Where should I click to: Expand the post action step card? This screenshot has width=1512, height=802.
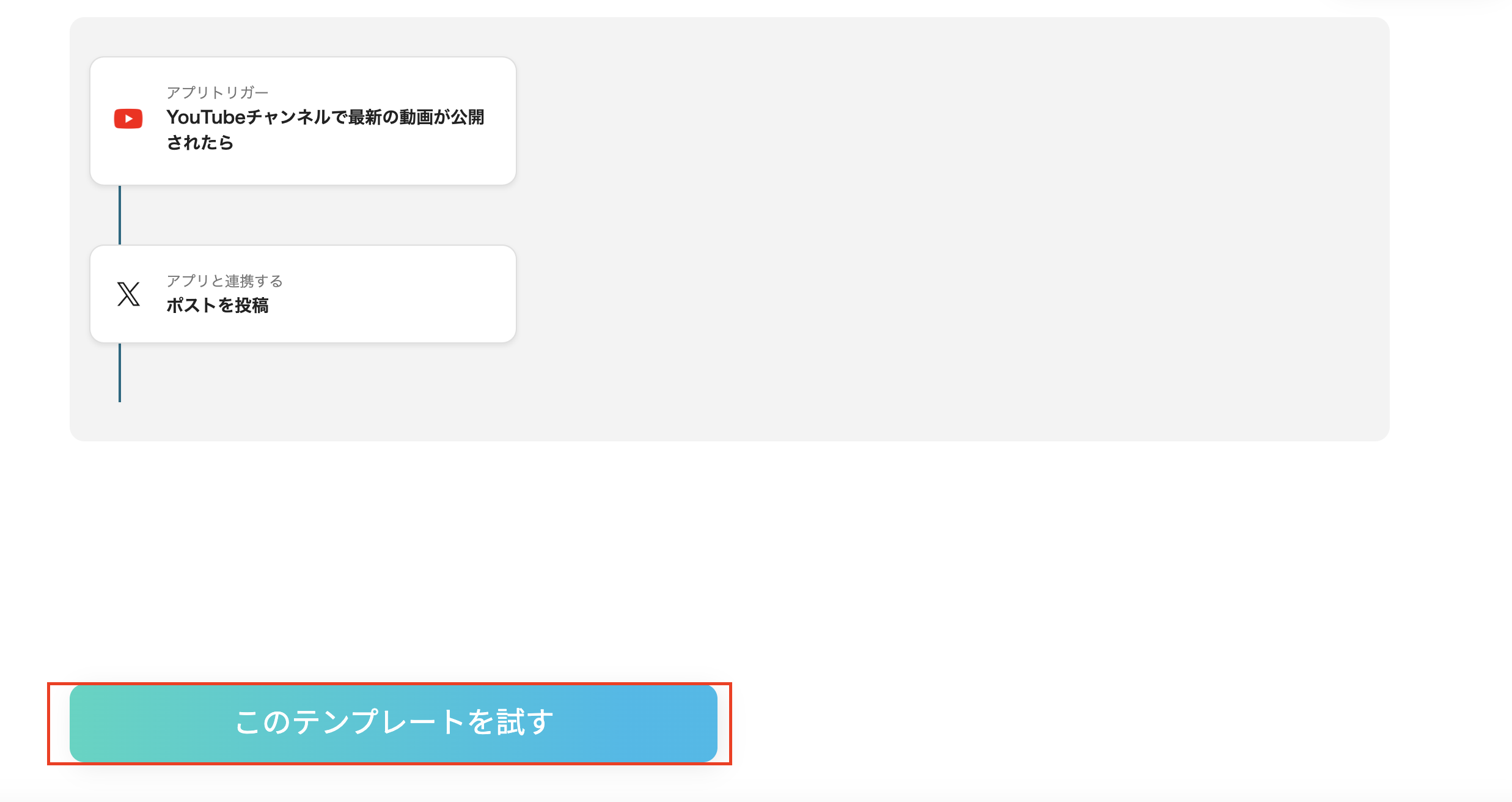tap(303, 294)
